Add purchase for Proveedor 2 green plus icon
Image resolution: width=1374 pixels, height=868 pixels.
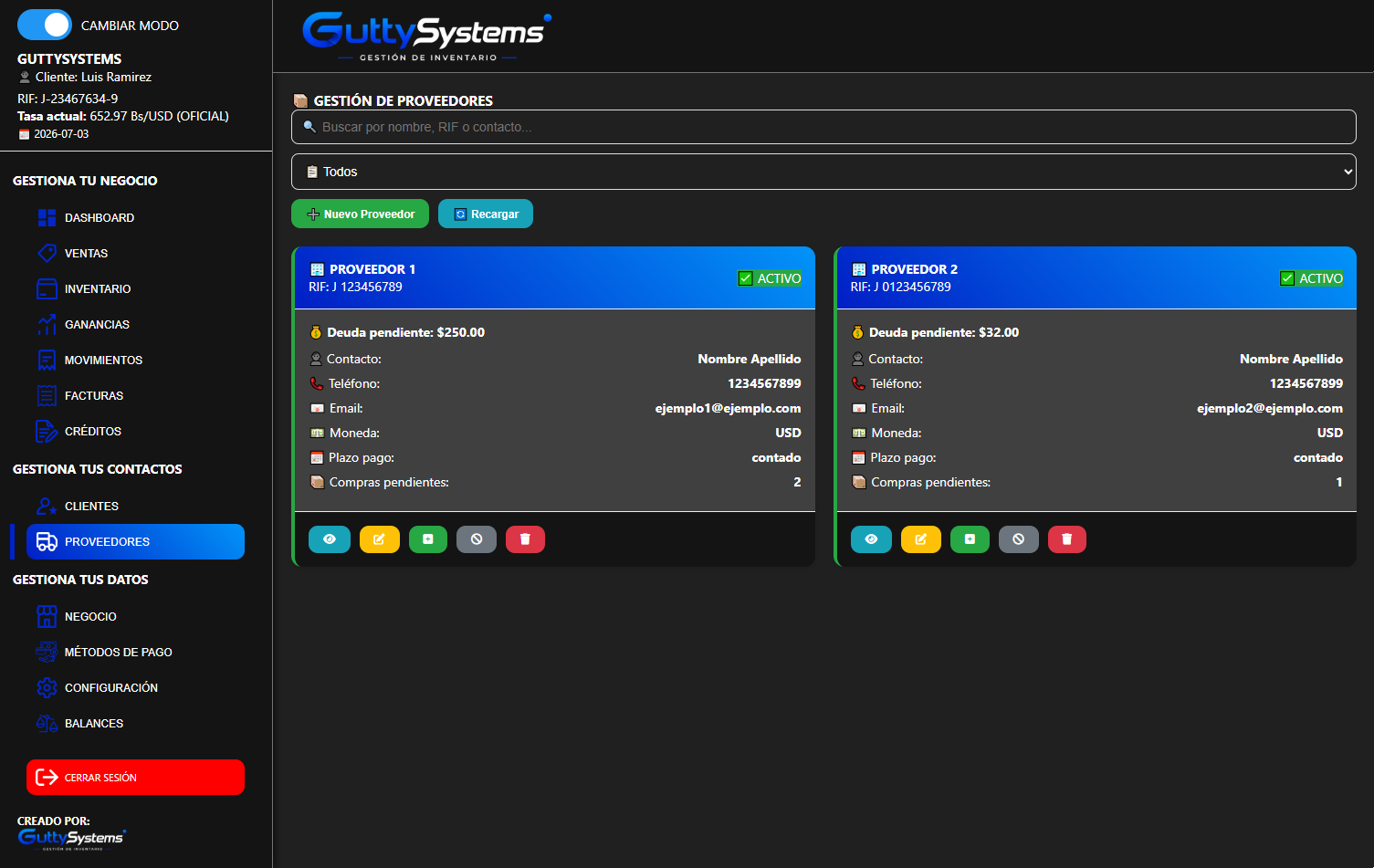pos(970,539)
